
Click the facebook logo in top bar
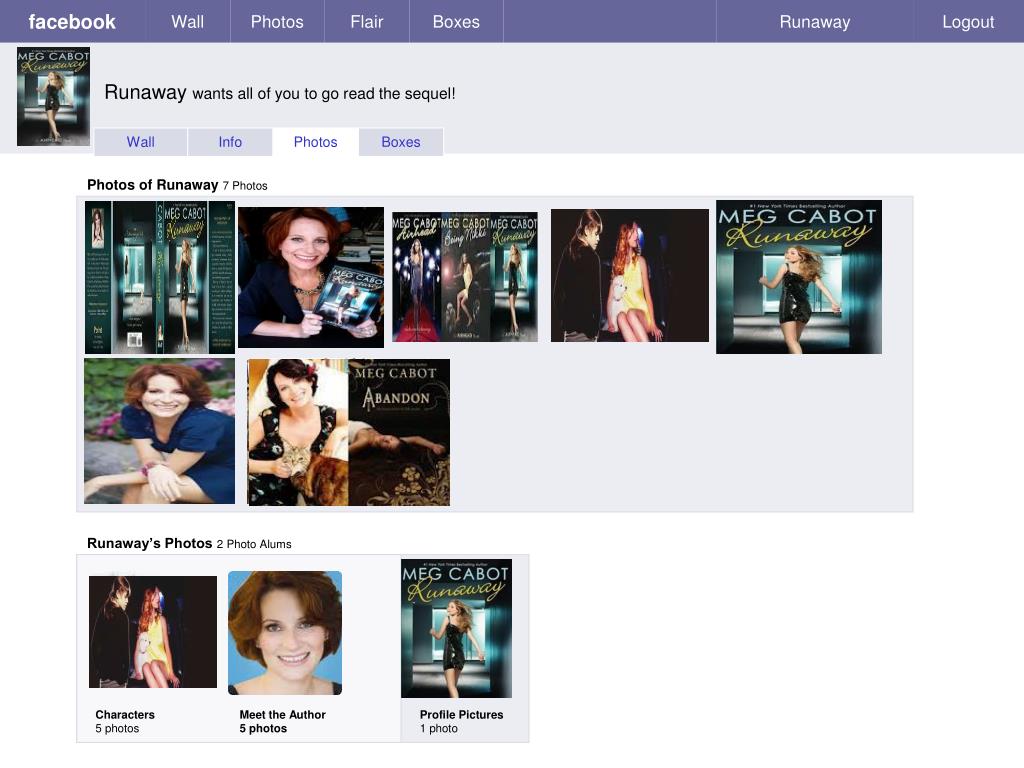(x=72, y=22)
